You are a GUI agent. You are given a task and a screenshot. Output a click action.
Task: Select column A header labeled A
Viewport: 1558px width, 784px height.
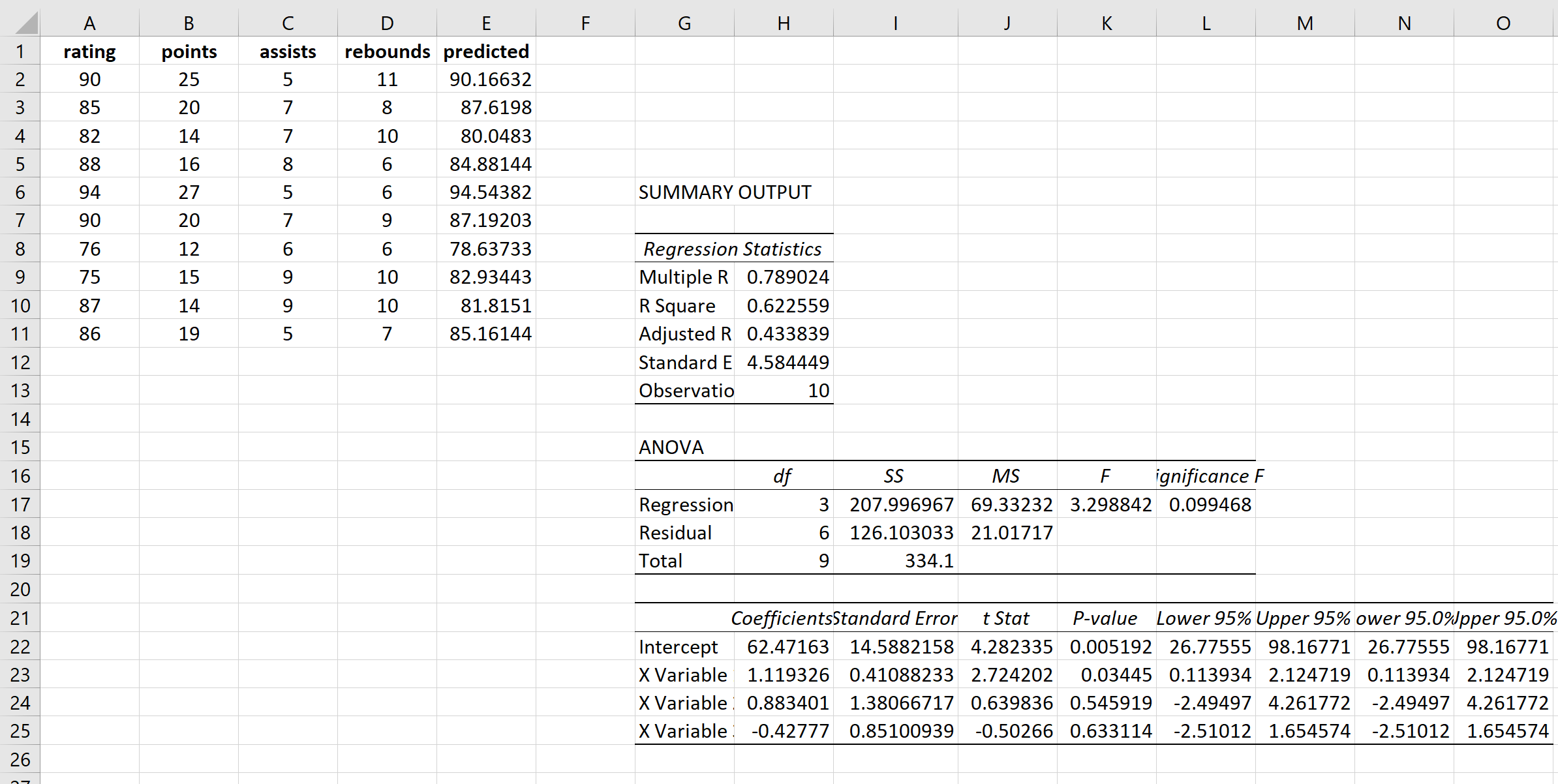(x=89, y=22)
